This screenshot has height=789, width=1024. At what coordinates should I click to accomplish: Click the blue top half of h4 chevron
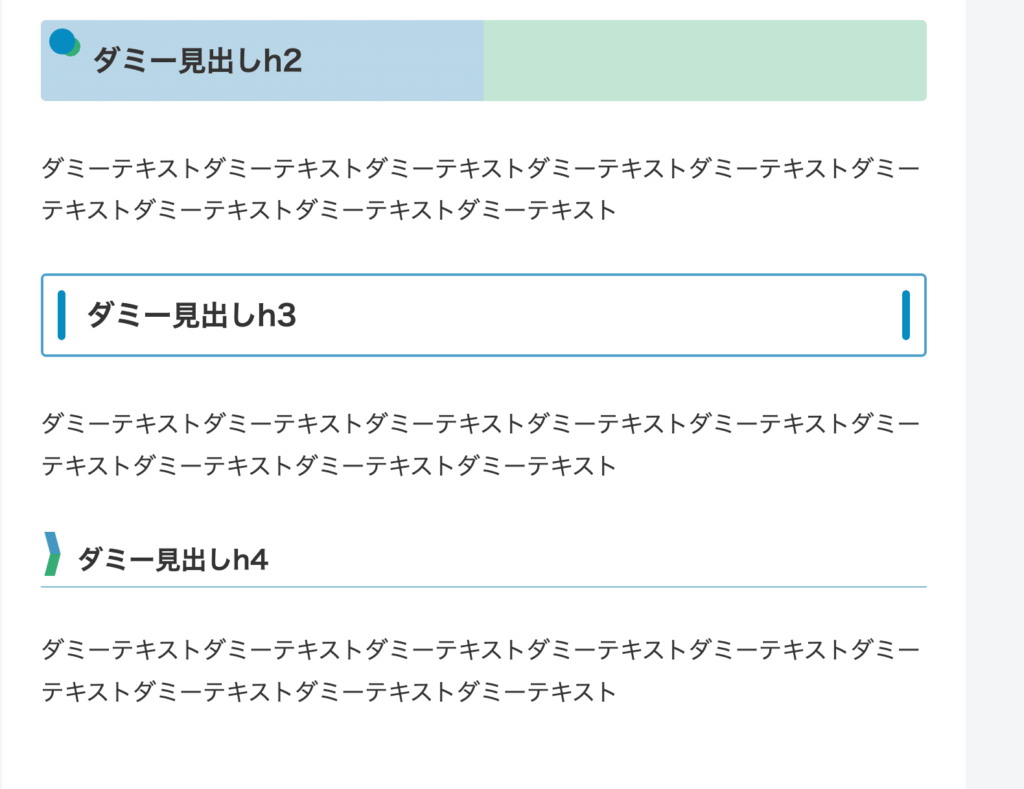(x=52, y=543)
